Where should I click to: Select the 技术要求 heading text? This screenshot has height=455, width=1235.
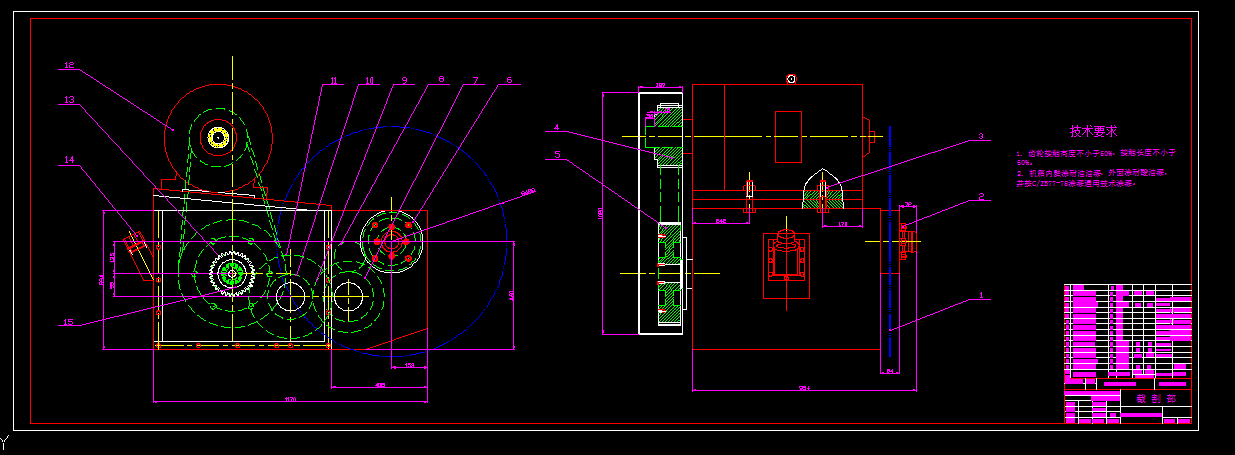[x=1093, y=131]
